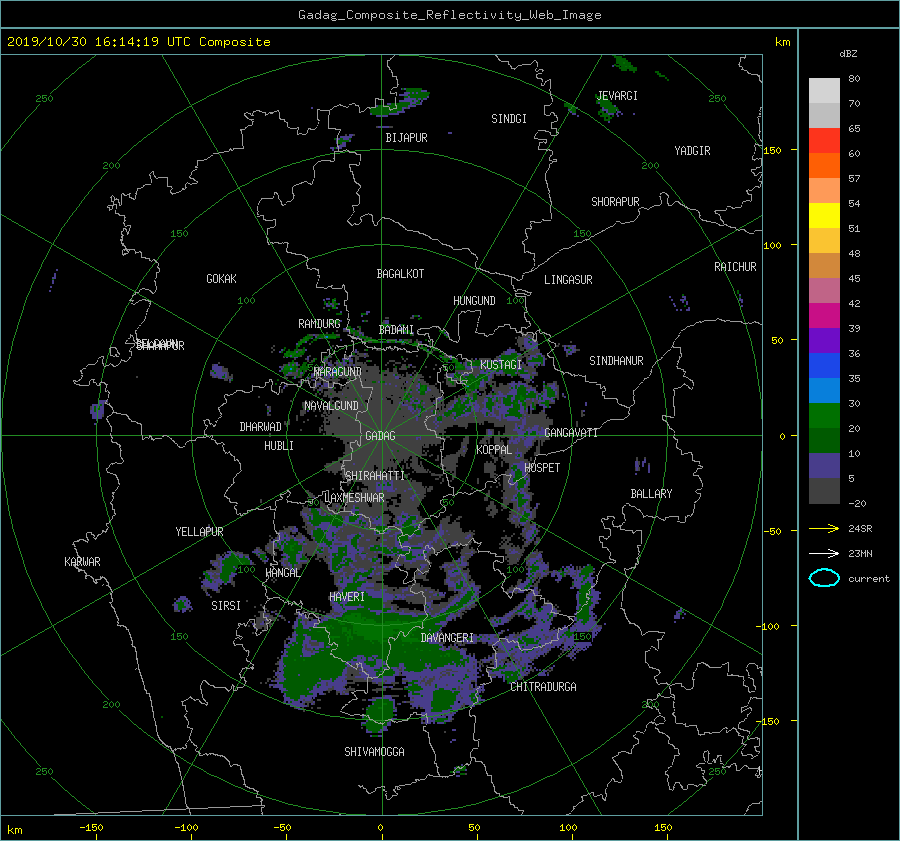Click the RAMDURG city label

[319, 324]
